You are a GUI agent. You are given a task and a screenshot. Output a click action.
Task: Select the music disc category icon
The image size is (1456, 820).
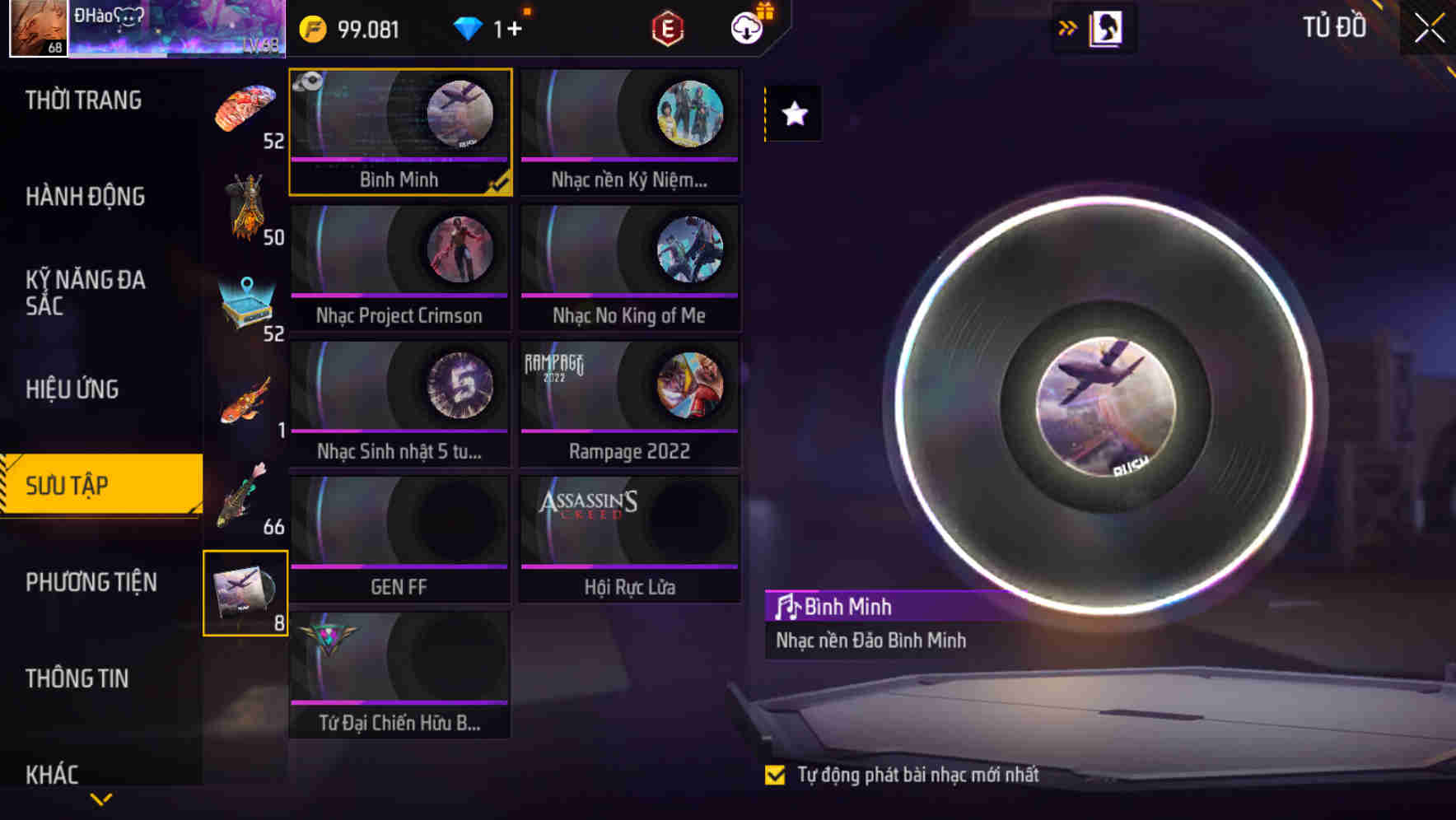[x=245, y=593]
